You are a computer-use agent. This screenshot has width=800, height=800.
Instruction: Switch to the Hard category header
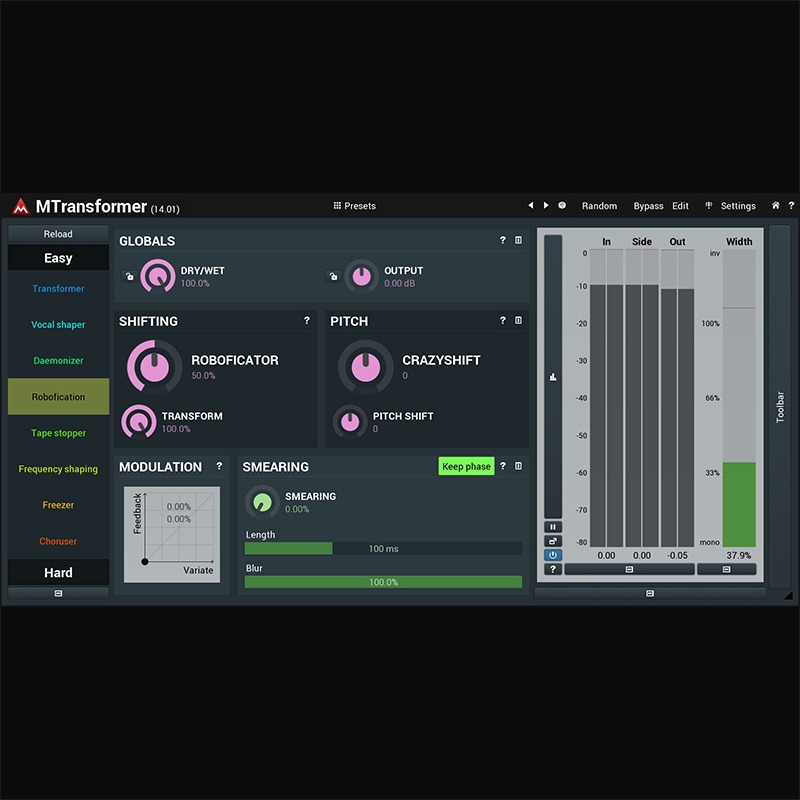[x=58, y=572]
